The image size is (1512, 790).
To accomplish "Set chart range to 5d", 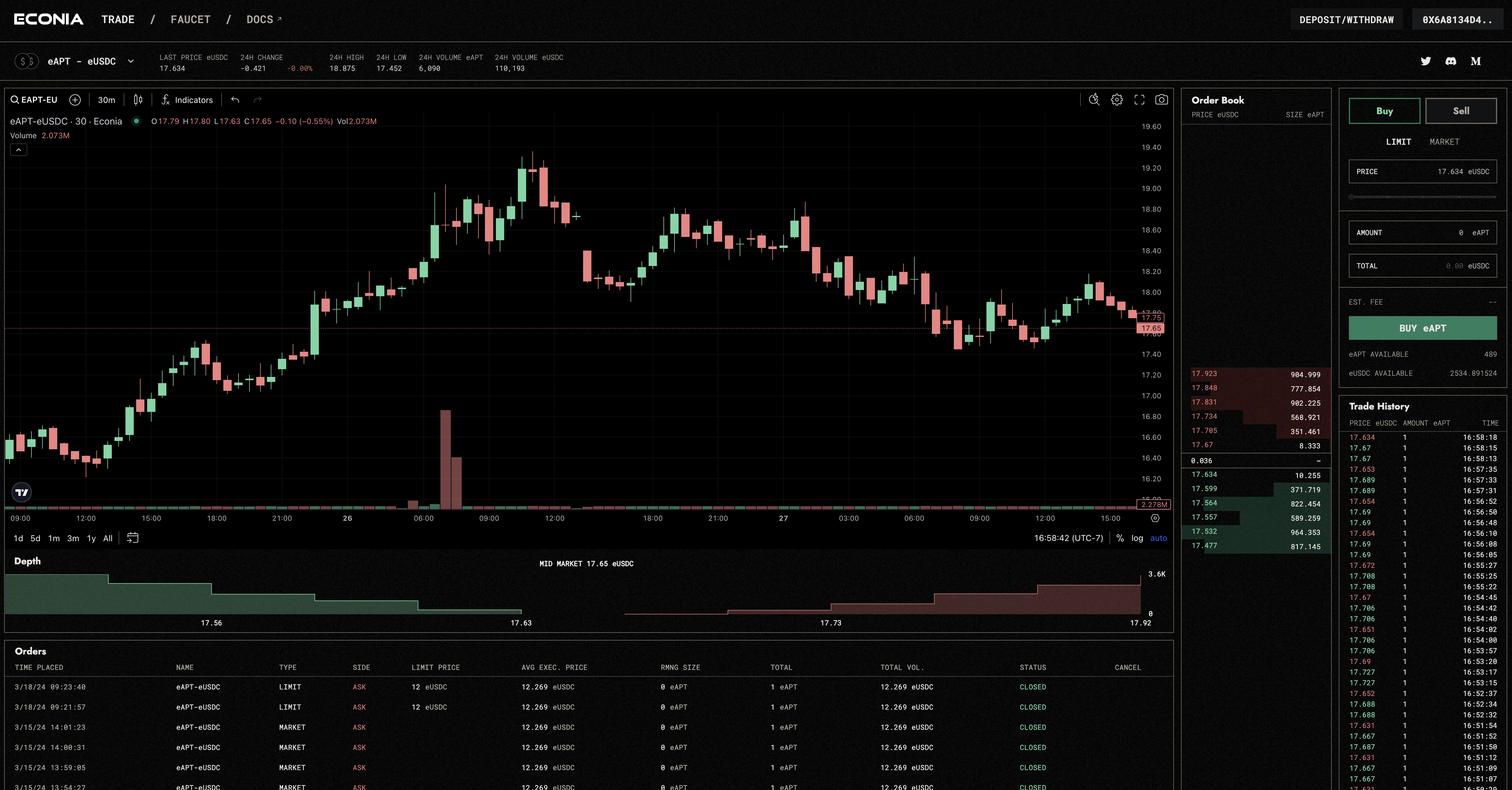I will (x=35, y=538).
